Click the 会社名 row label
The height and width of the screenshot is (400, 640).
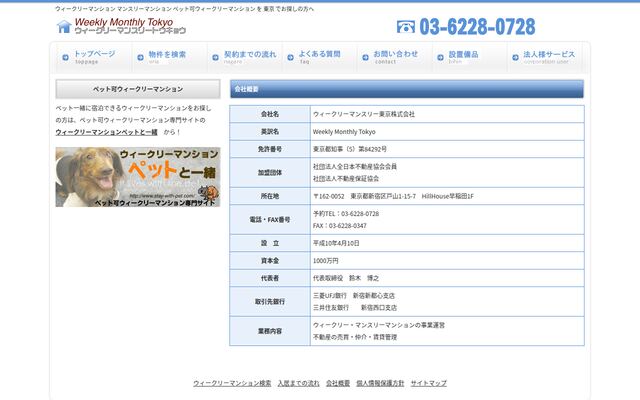pos(270,114)
